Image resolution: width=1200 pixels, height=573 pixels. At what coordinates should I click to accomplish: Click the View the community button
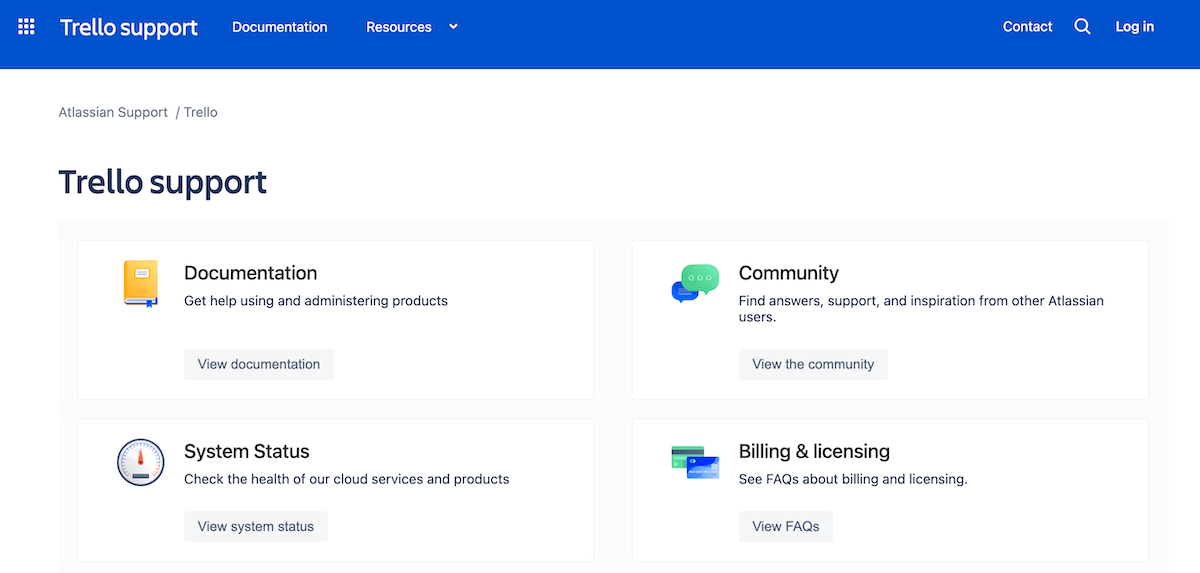tap(813, 364)
